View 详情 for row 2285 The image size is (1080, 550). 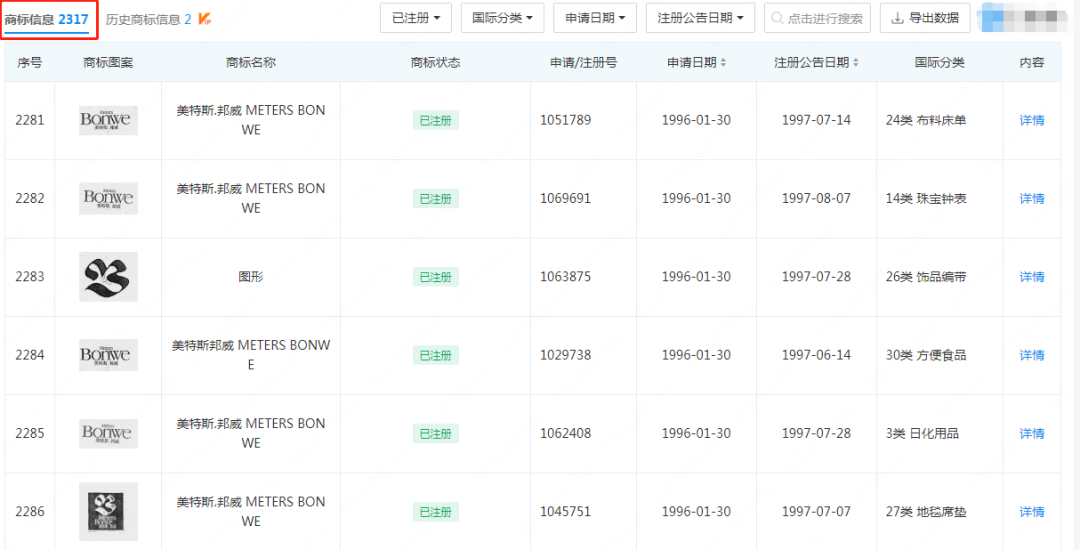coord(1031,433)
